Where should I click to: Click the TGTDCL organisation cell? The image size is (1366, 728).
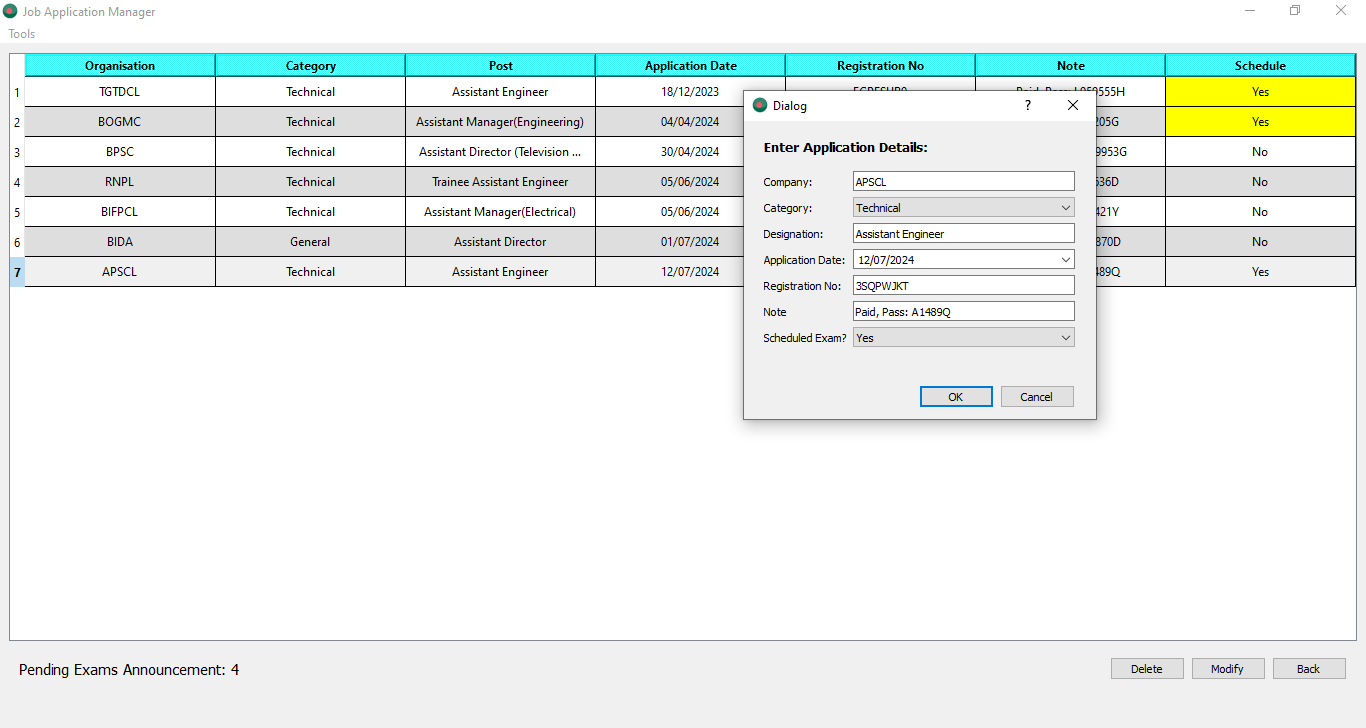click(x=120, y=92)
